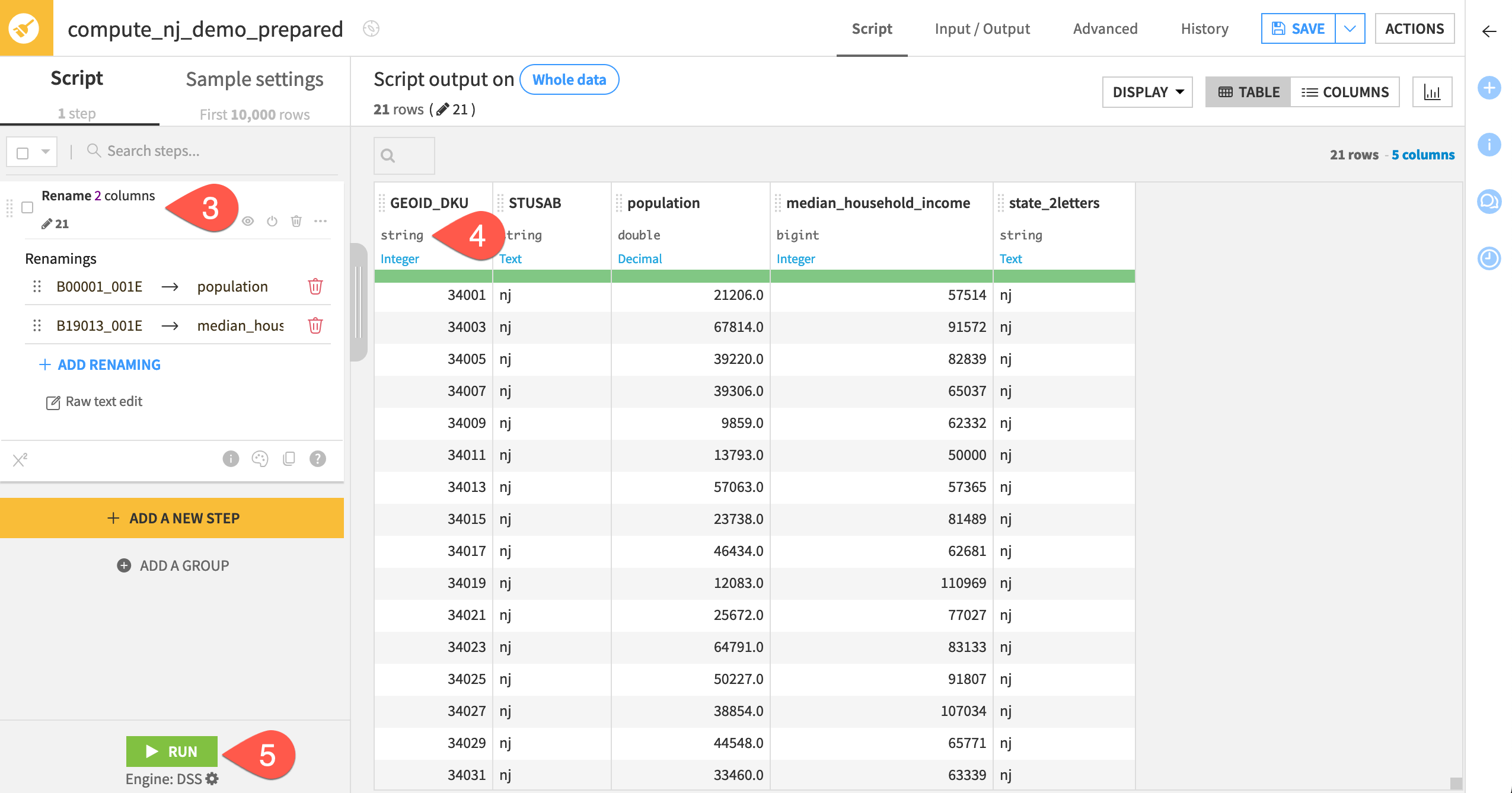Open the Integer meaning of GEOID_DKU
The height and width of the screenshot is (793, 1512).
point(400,259)
